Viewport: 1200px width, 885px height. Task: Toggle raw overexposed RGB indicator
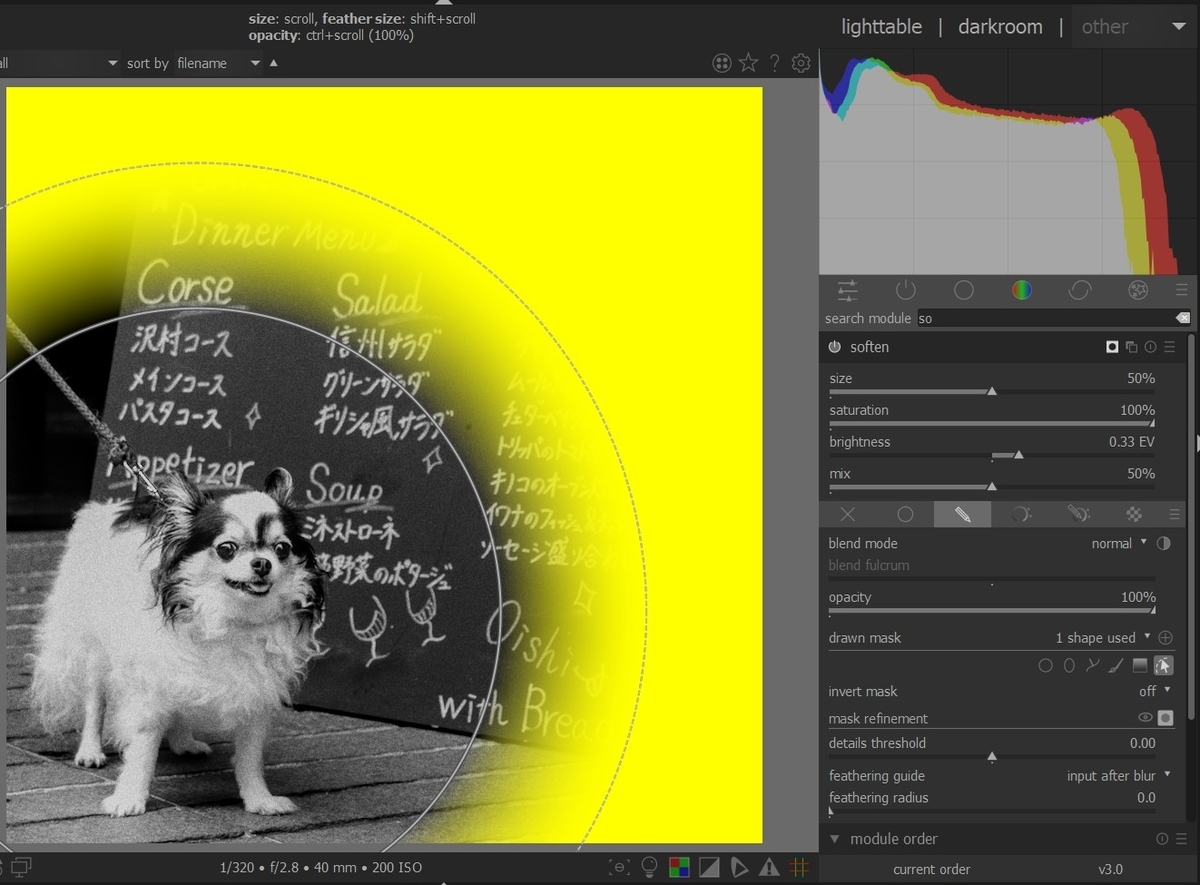coord(679,867)
